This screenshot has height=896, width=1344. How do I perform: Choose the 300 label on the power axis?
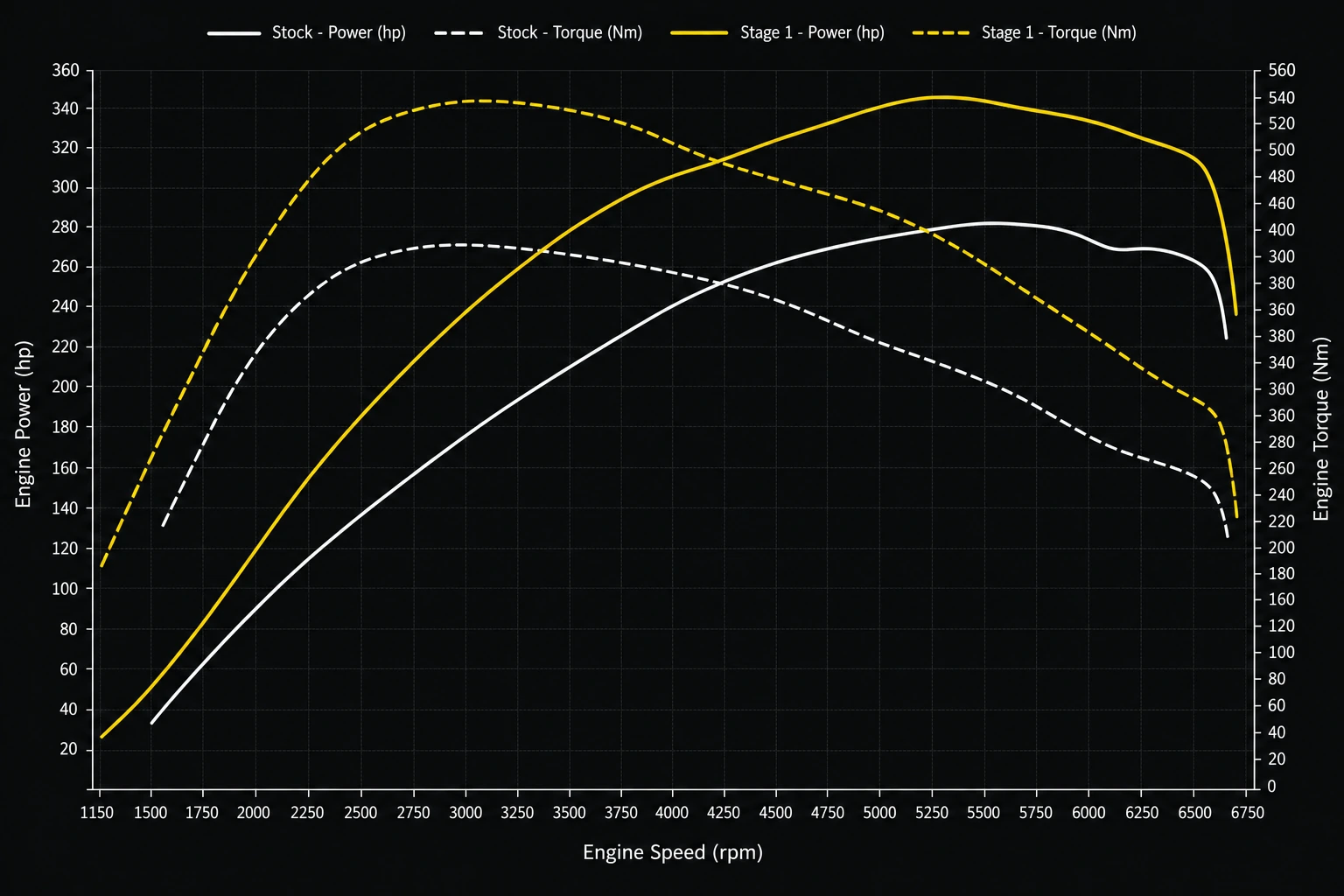coord(66,187)
